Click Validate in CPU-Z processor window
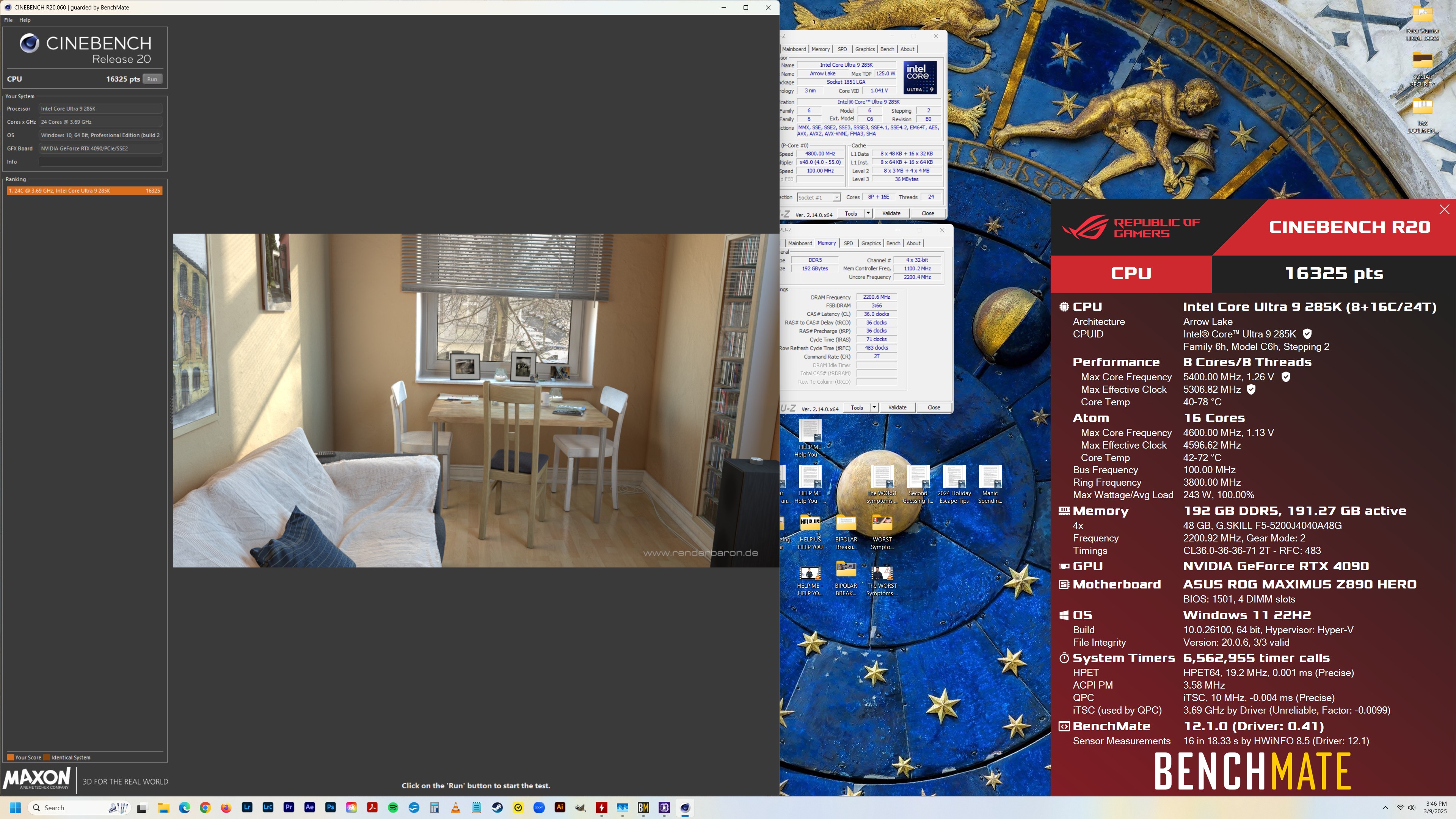The image size is (1456, 819). [891, 213]
